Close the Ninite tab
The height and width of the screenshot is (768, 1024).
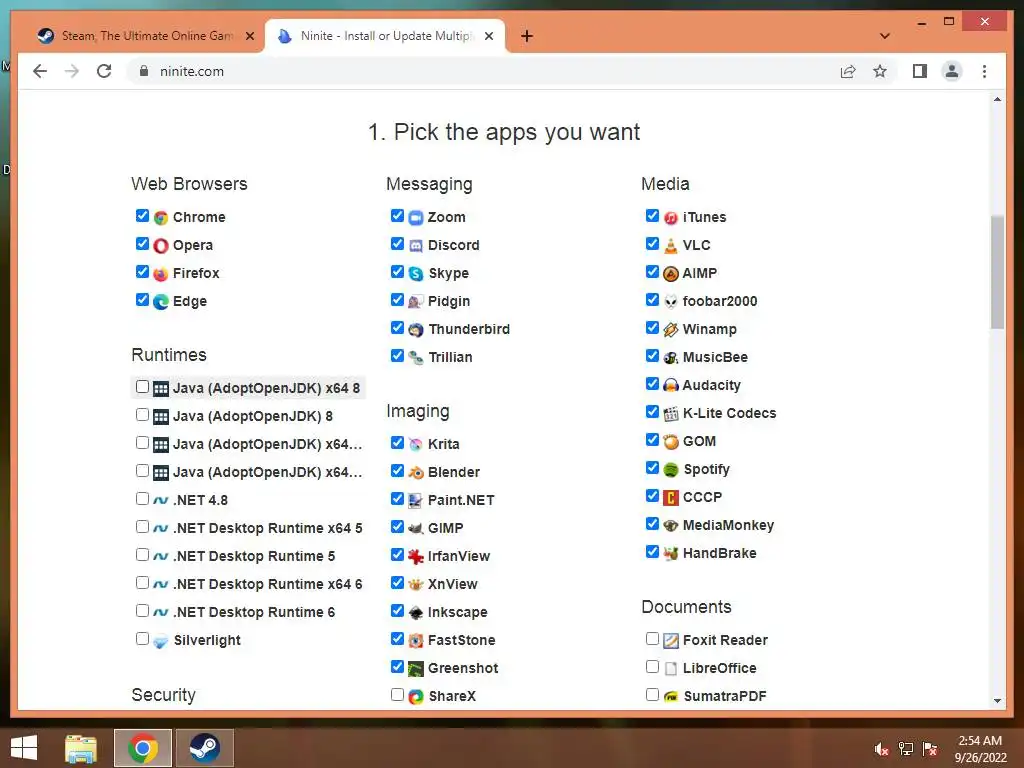pos(488,37)
